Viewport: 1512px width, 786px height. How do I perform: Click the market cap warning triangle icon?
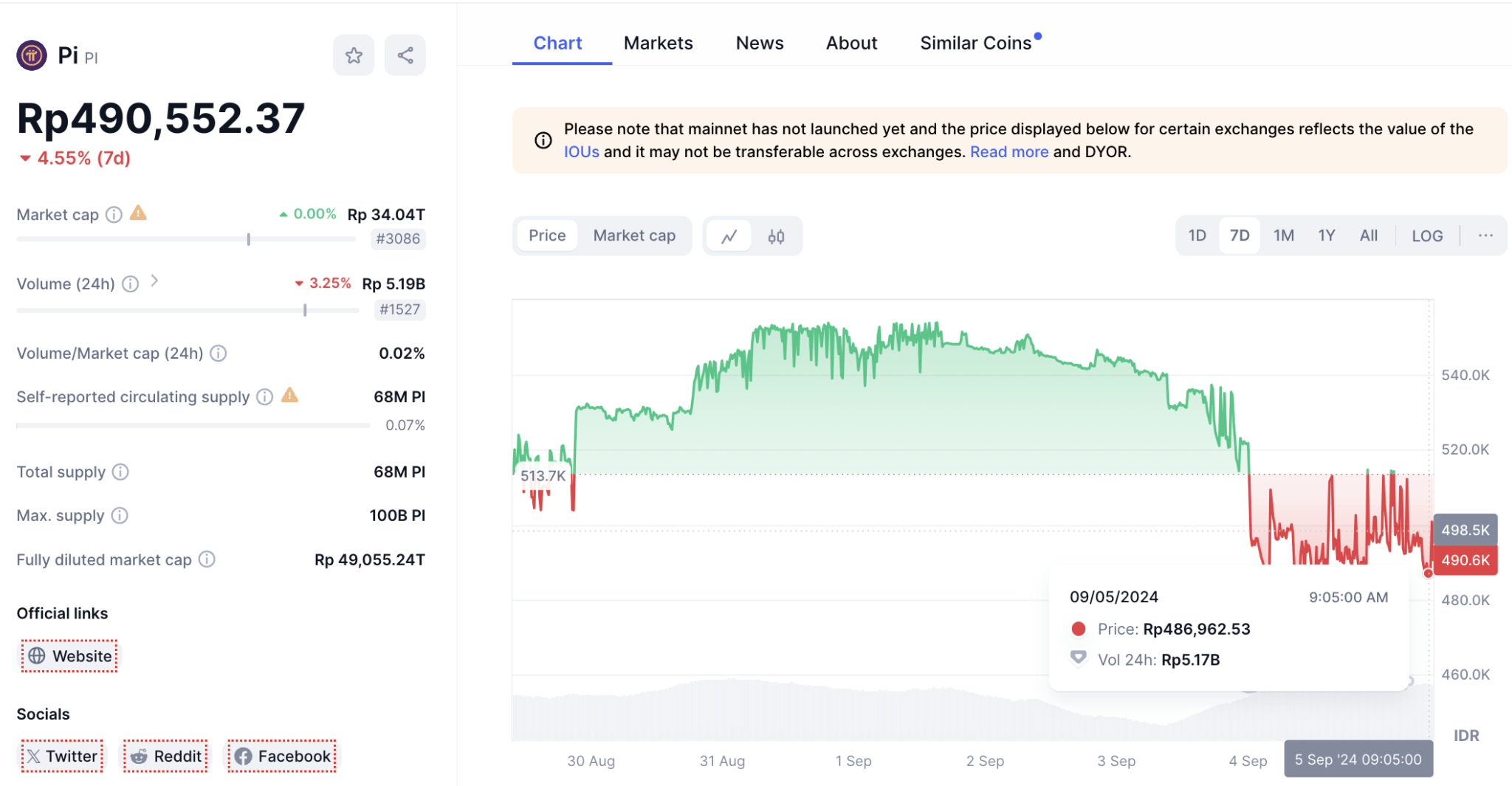[x=138, y=214]
